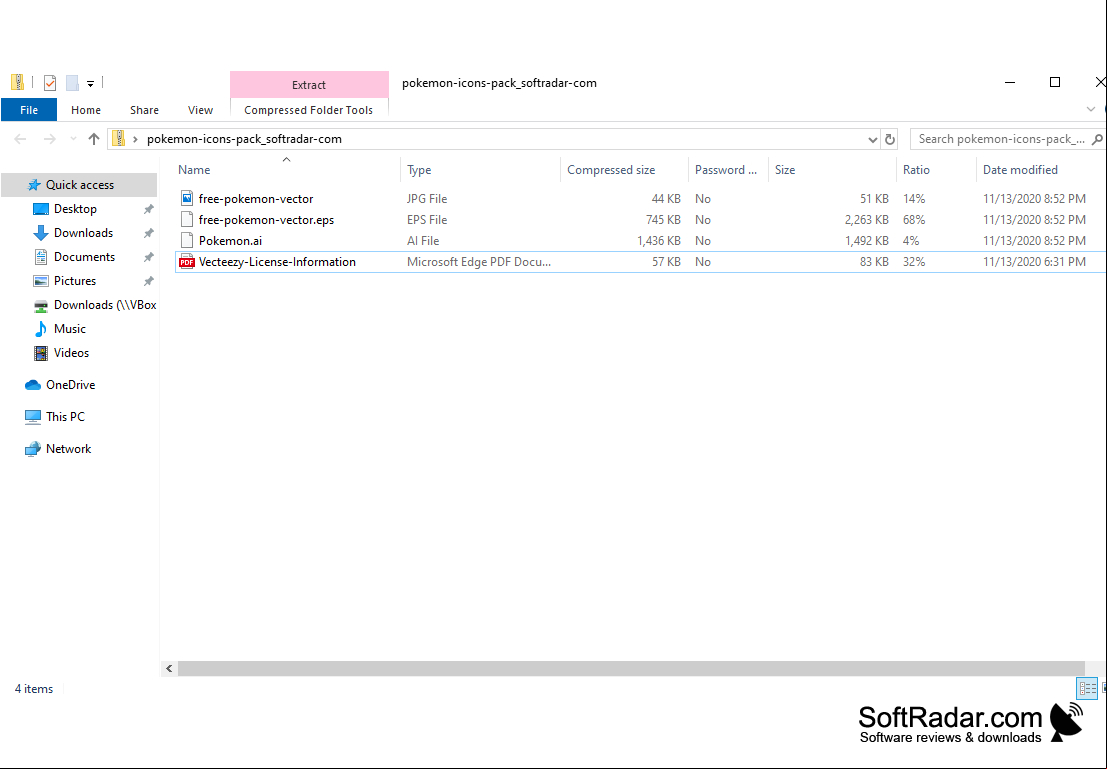Sort by the Type column header
1107x769 pixels.
(x=481, y=169)
